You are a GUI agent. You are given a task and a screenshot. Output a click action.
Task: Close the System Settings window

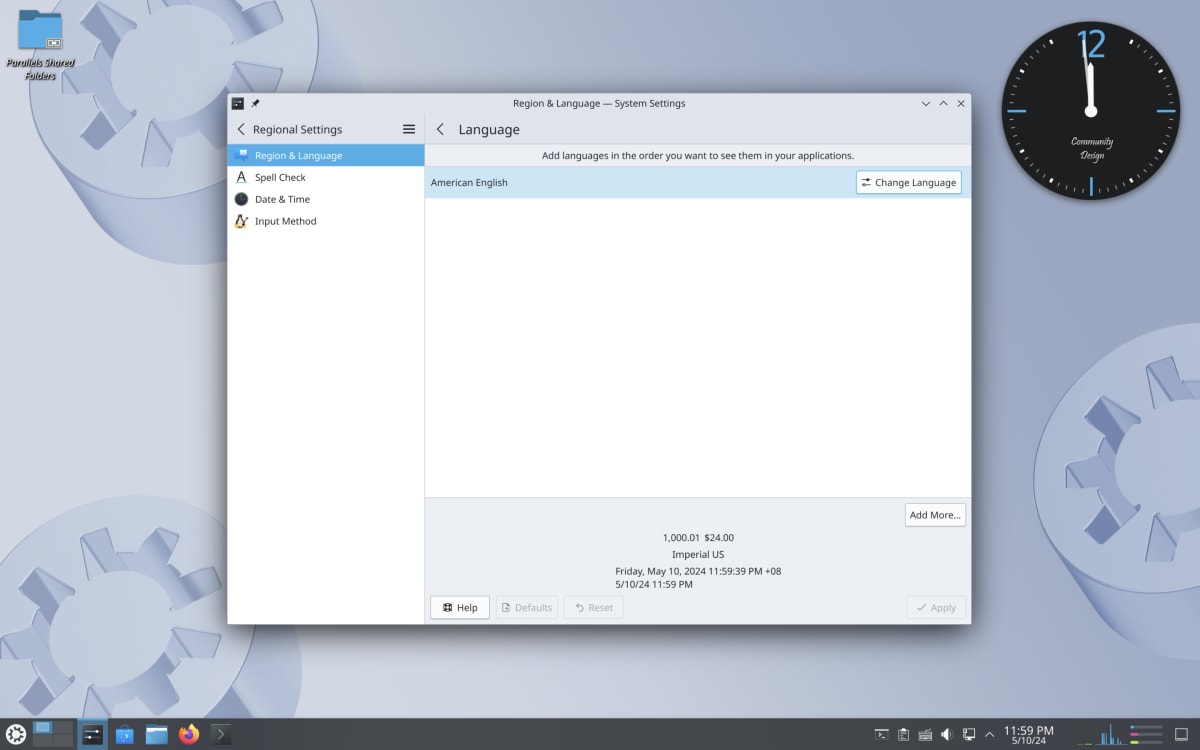click(x=961, y=103)
